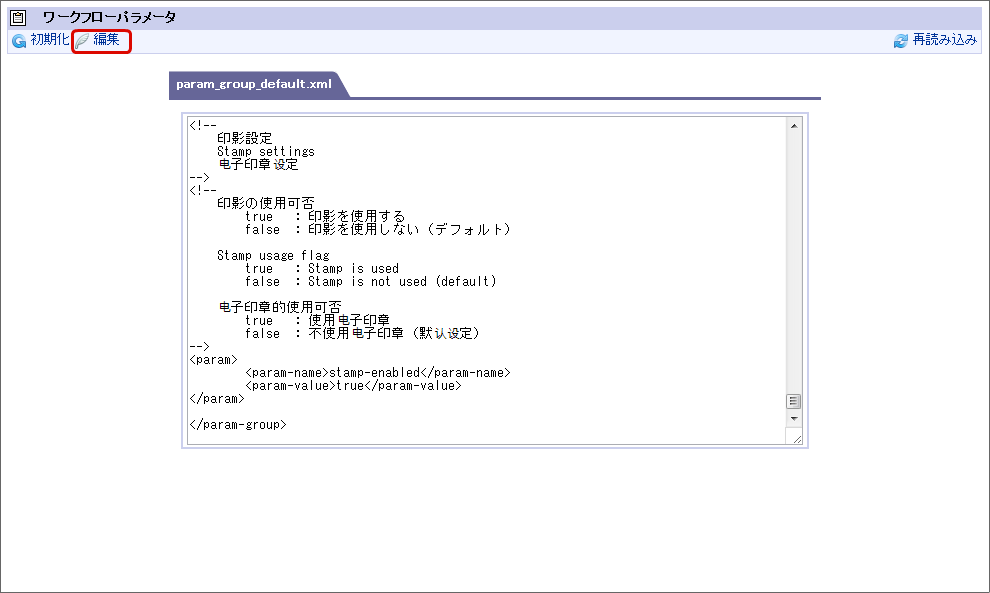Click the closing </param-group> tag line
This screenshot has height=593, width=990.
(x=238, y=425)
